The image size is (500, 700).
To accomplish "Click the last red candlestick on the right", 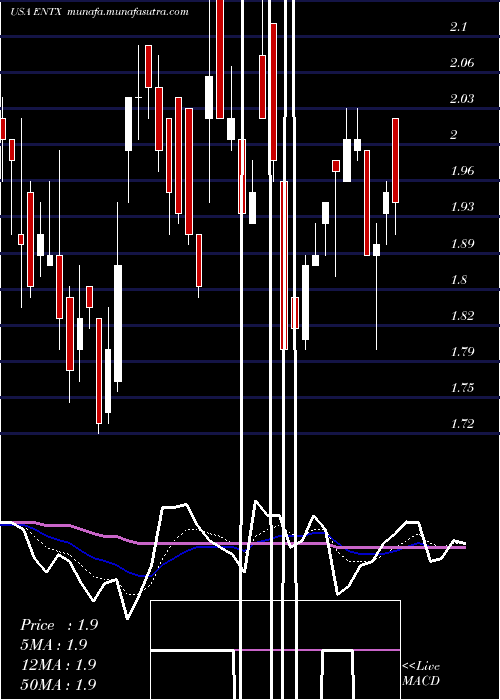I will pos(396,161).
